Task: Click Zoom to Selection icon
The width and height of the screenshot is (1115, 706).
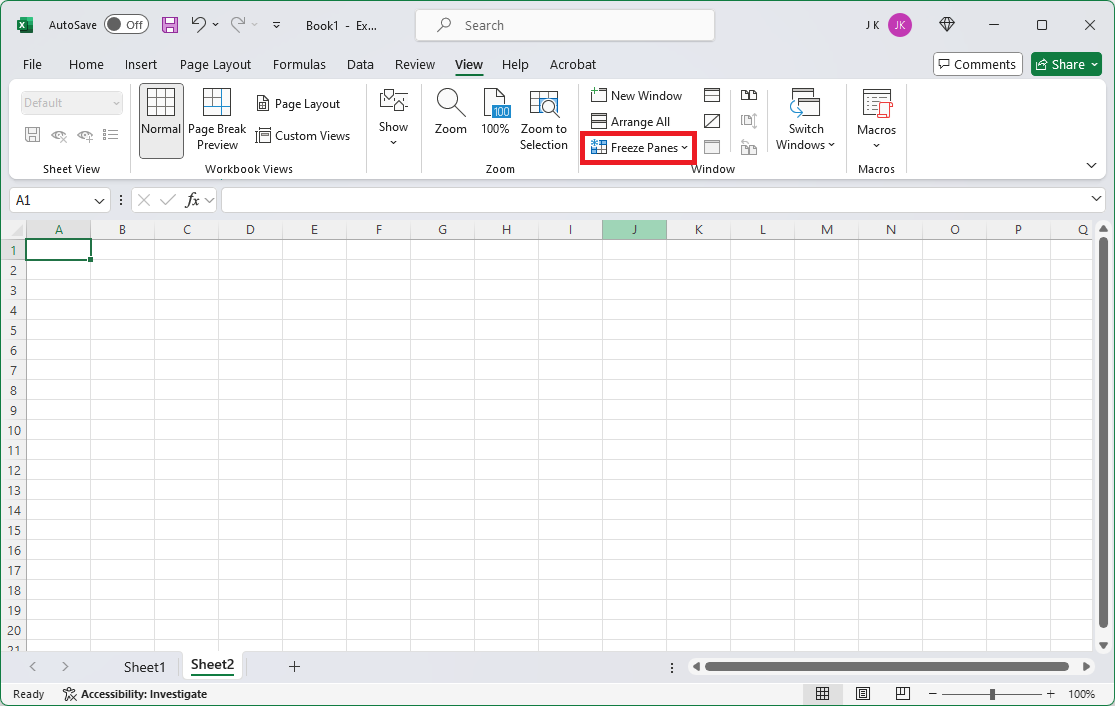Action: click(543, 103)
